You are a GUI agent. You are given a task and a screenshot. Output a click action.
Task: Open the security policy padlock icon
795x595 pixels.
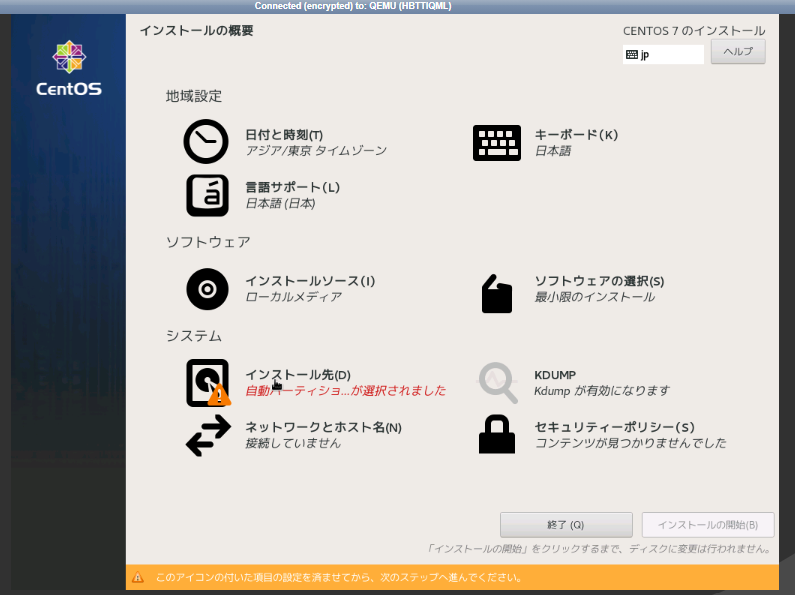tap(497, 434)
